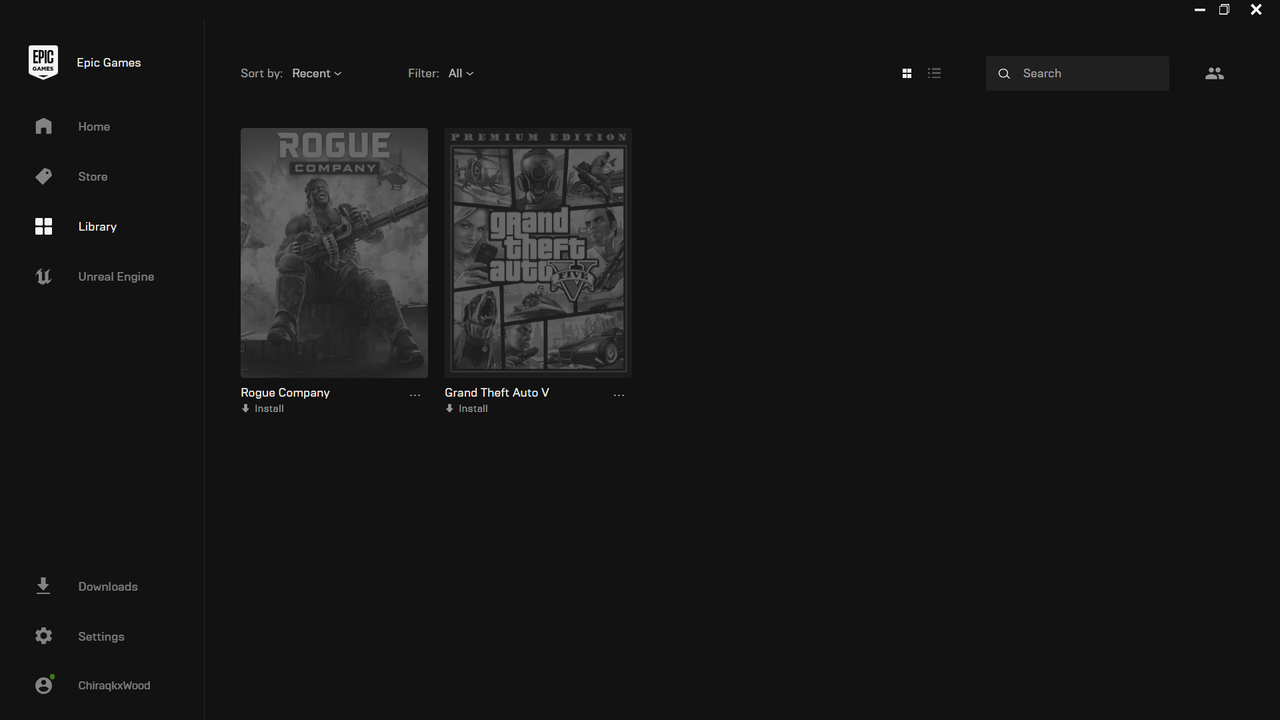Viewport: 1280px width, 720px height.
Task: Click Install under Grand Theft Auto V
Action: (473, 408)
